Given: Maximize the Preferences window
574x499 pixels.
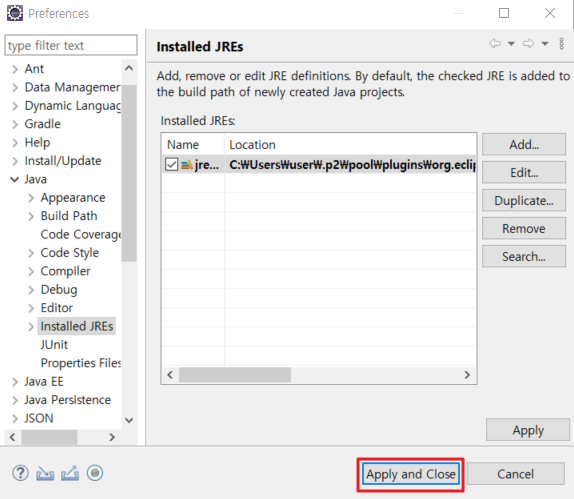Looking at the screenshot, I should (x=504, y=13).
